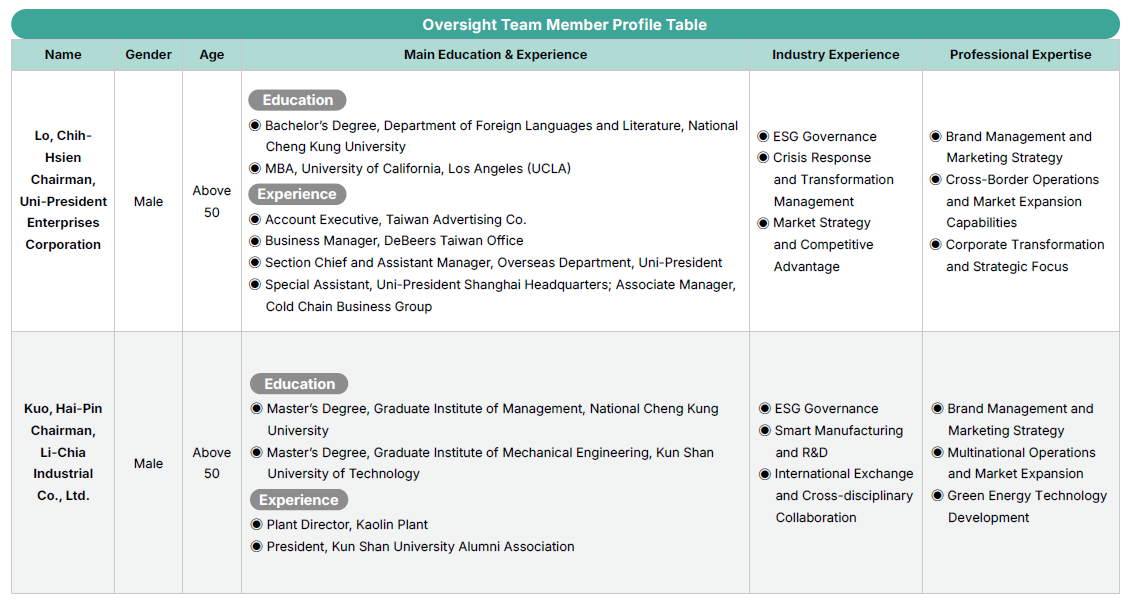Click the "Above 50" age cell for Kuo Hai-Pin
This screenshot has height=600, width=1140.
(x=212, y=463)
